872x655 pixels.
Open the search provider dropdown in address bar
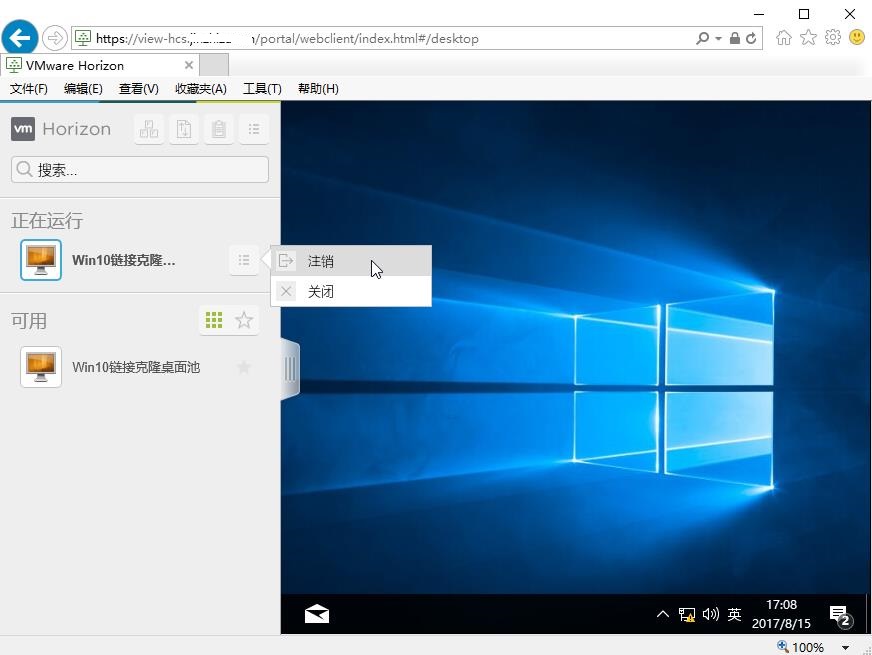pos(717,37)
